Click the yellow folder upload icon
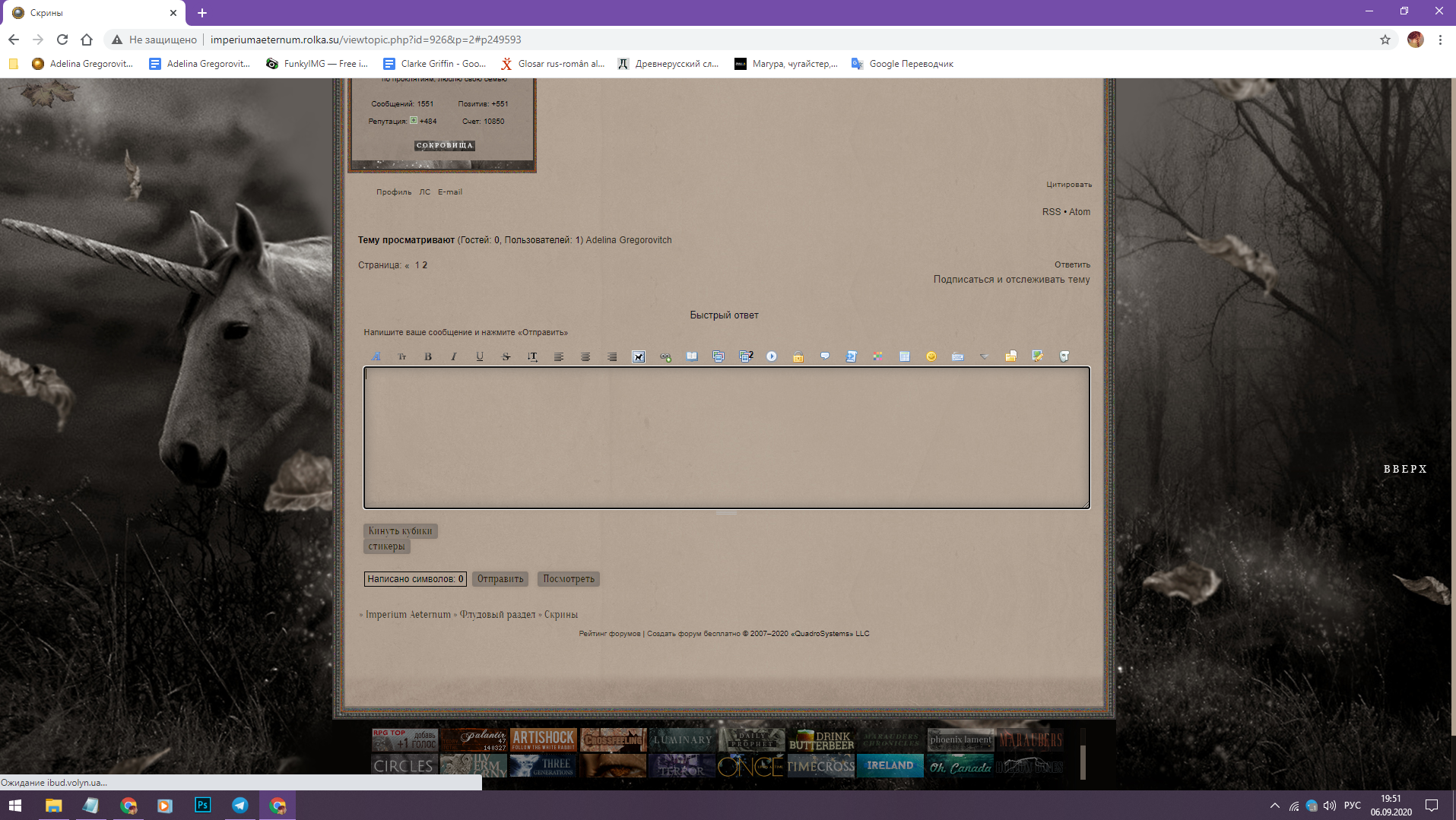1456x820 pixels. tap(1011, 356)
